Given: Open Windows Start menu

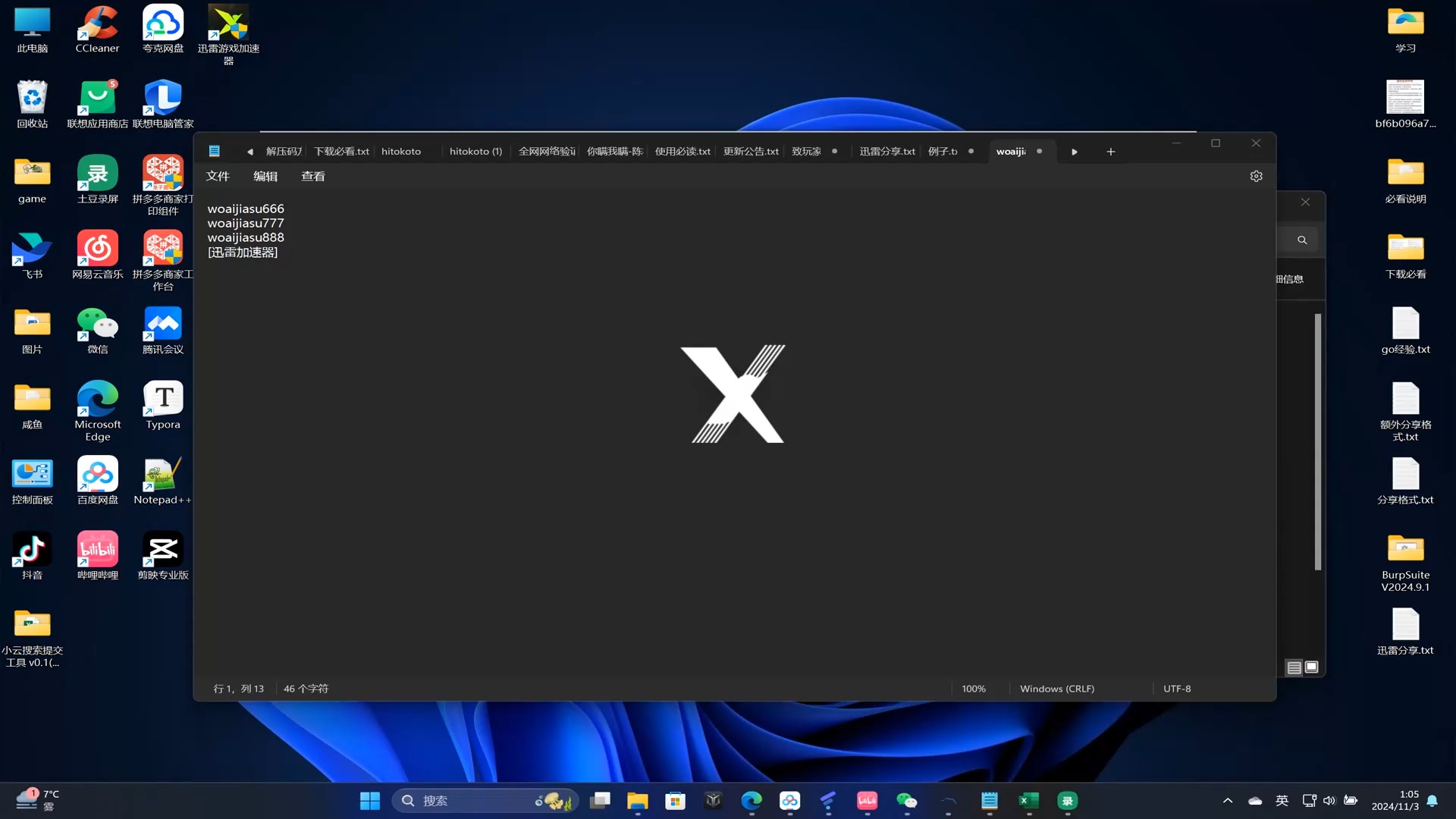Looking at the screenshot, I should 370,801.
